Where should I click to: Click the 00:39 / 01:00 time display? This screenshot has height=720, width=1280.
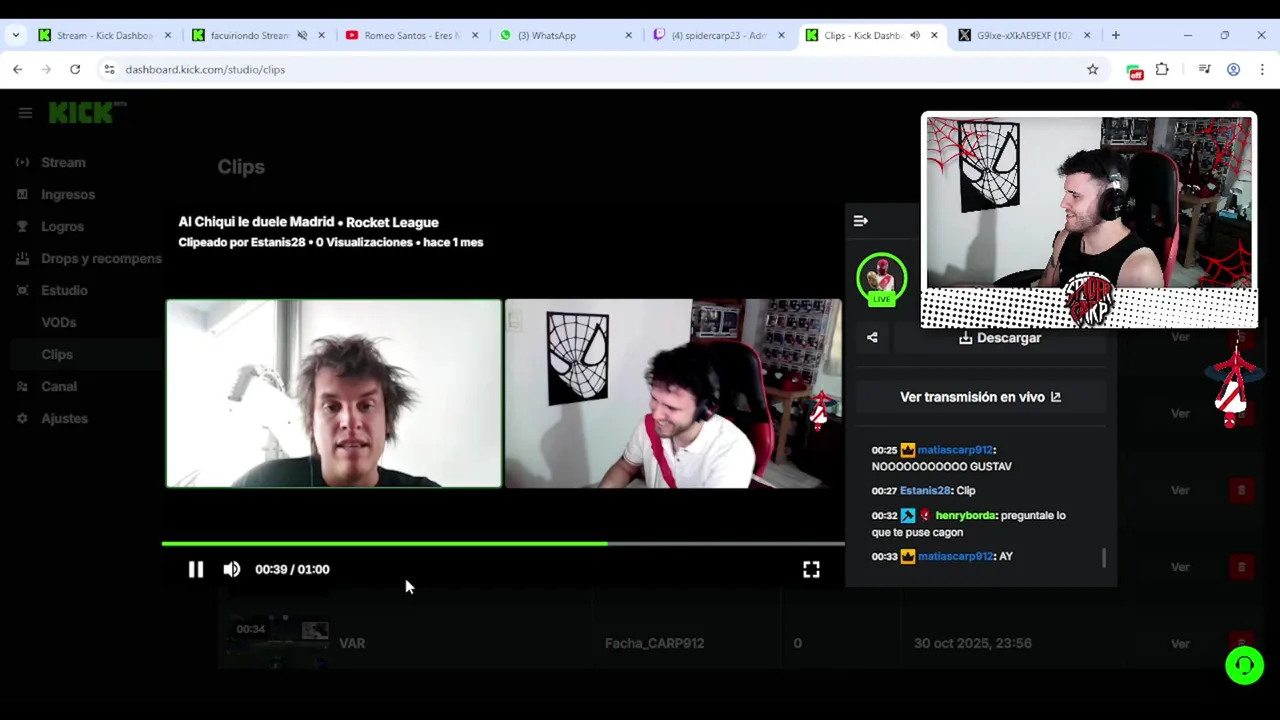tap(292, 569)
